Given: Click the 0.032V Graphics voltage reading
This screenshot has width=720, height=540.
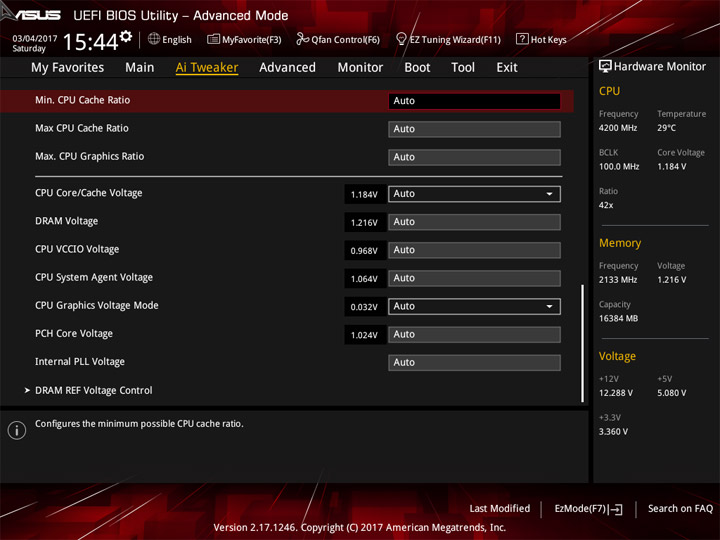Looking at the screenshot, I should [x=365, y=307].
